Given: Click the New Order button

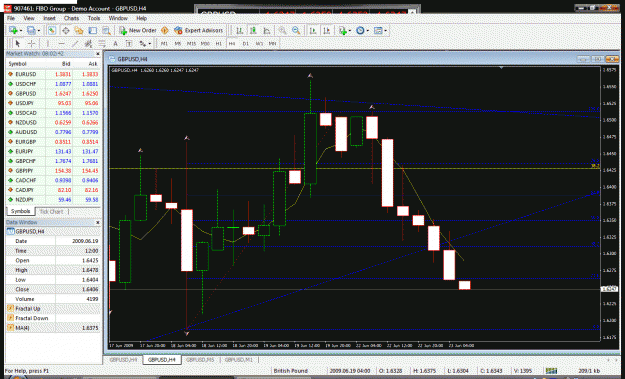Looking at the screenshot, I should 138,30.
